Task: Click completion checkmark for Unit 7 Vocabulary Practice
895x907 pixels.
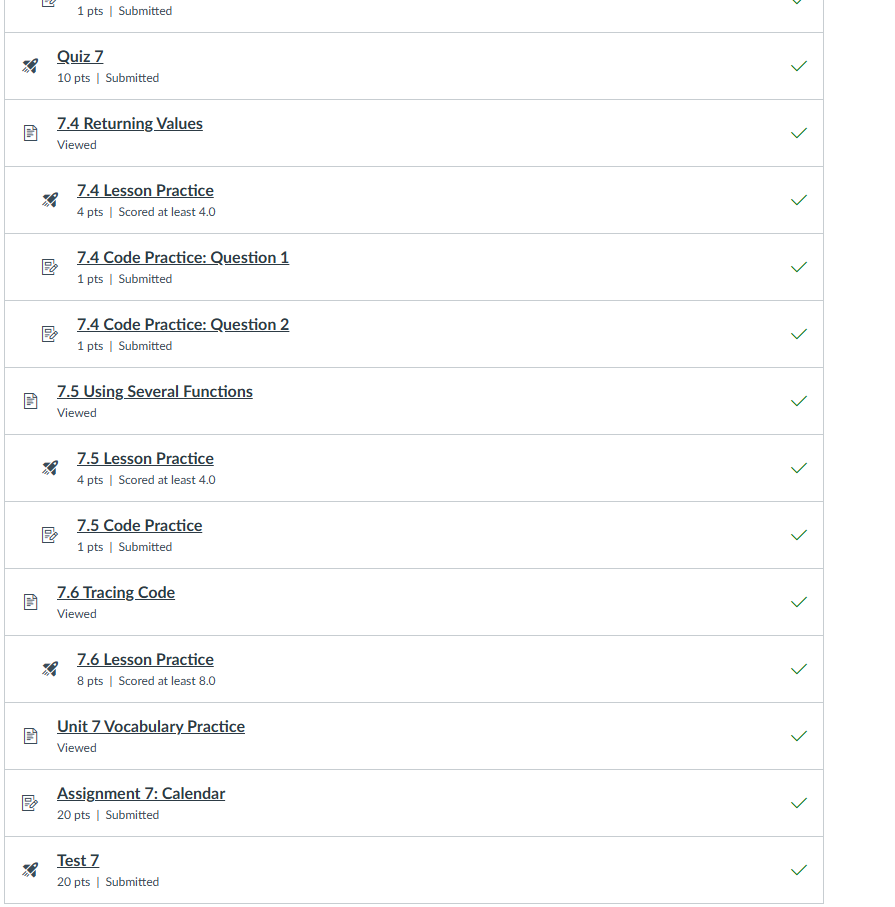Action: (x=798, y=736)
